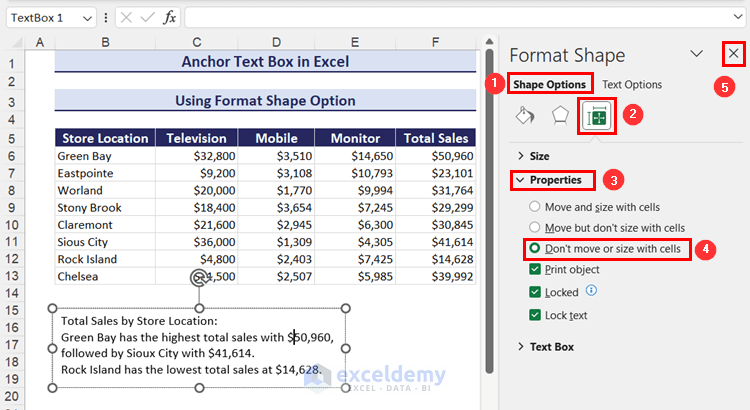Click the Claremont cell
The height and width of the screenshot is (410, 750).
tap(105, 225)
